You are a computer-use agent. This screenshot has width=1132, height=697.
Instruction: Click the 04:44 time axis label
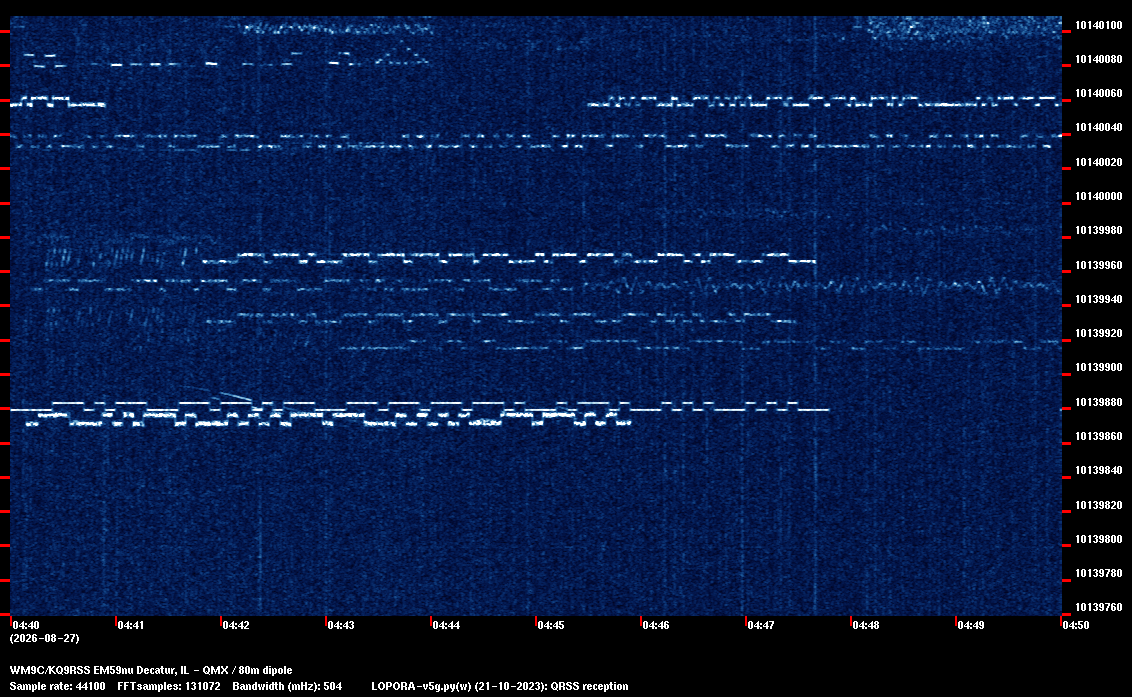(x=446, y=625)
